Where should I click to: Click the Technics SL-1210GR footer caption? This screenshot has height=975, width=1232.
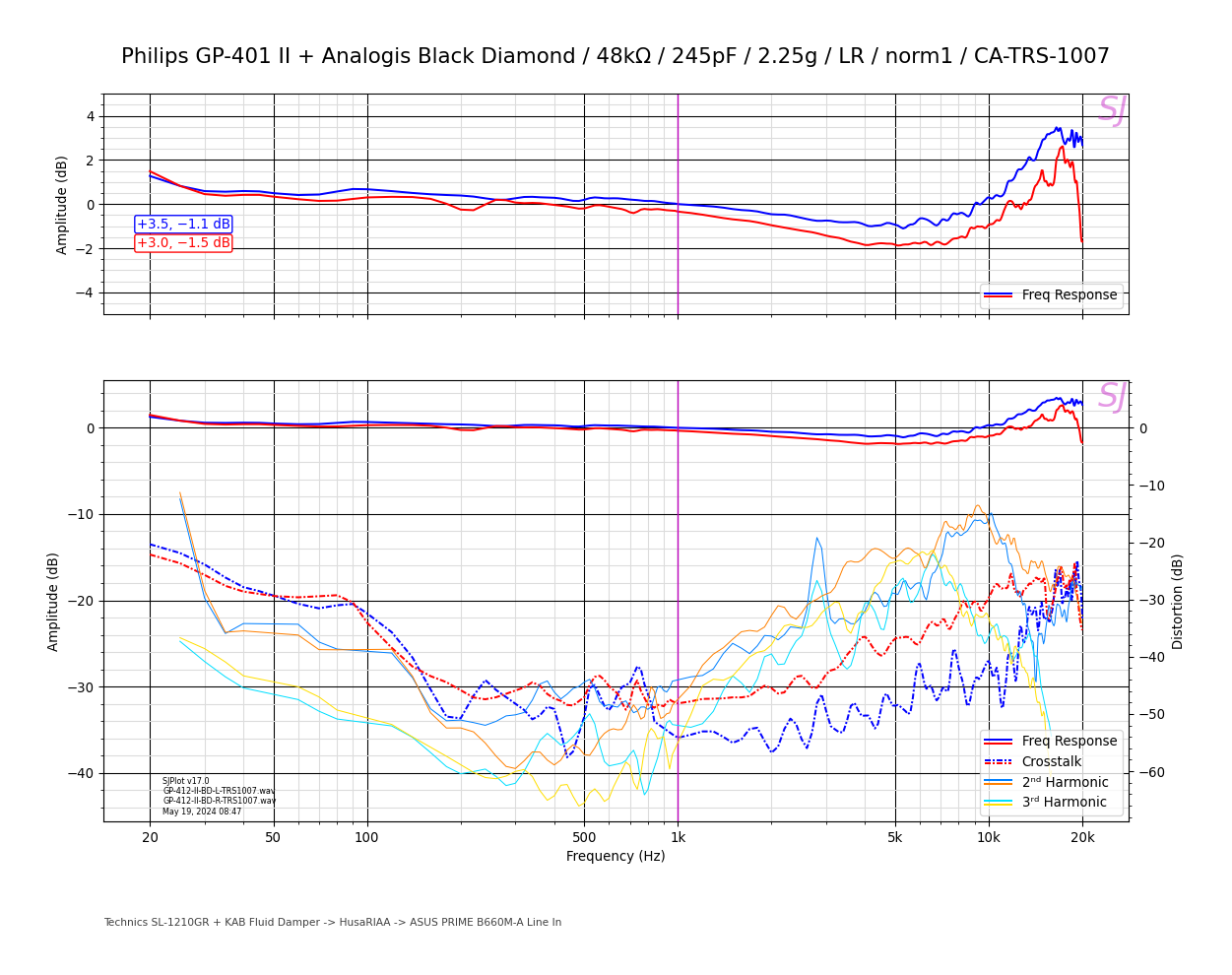(332, 923)
